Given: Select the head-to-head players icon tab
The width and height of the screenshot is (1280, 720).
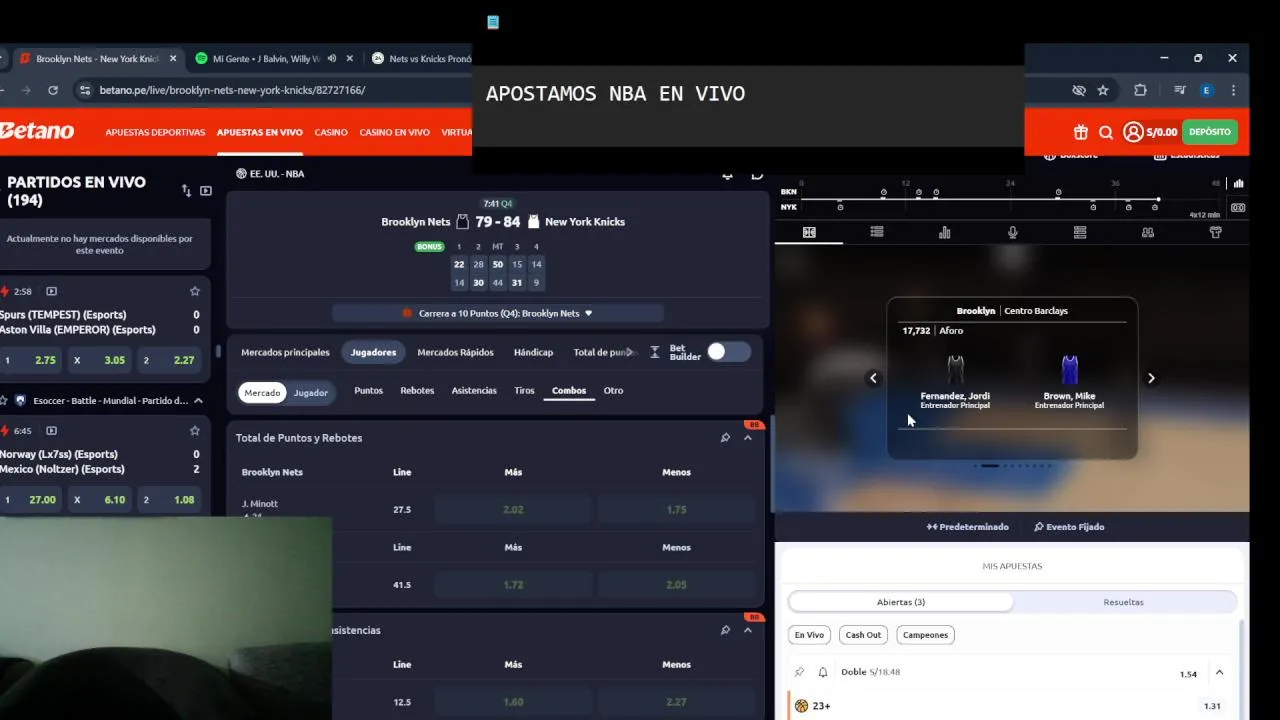Looking at the screenshot, I should [x=1148, y=232].
